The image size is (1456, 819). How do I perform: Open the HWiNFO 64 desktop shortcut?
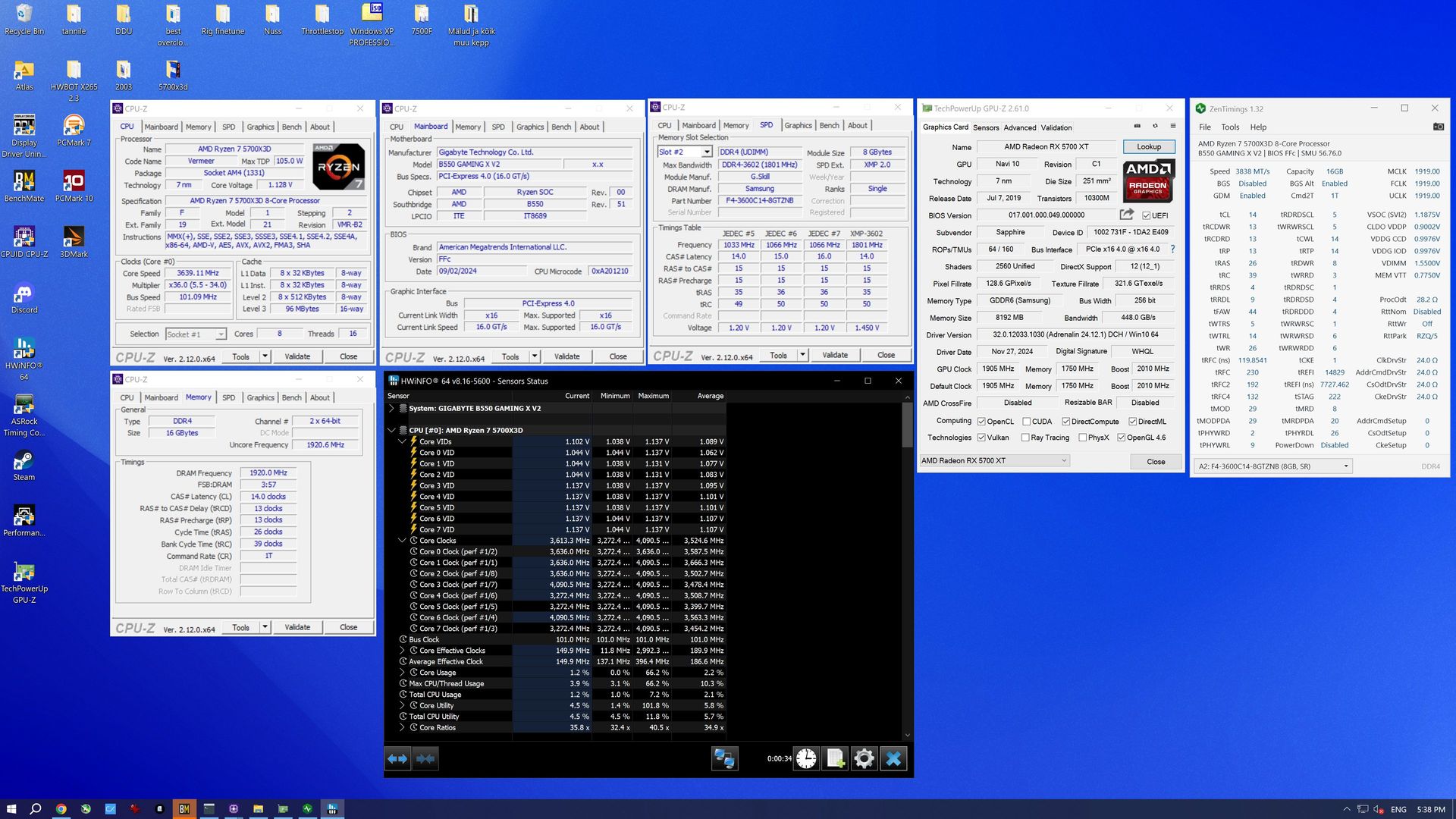(24, 359)
